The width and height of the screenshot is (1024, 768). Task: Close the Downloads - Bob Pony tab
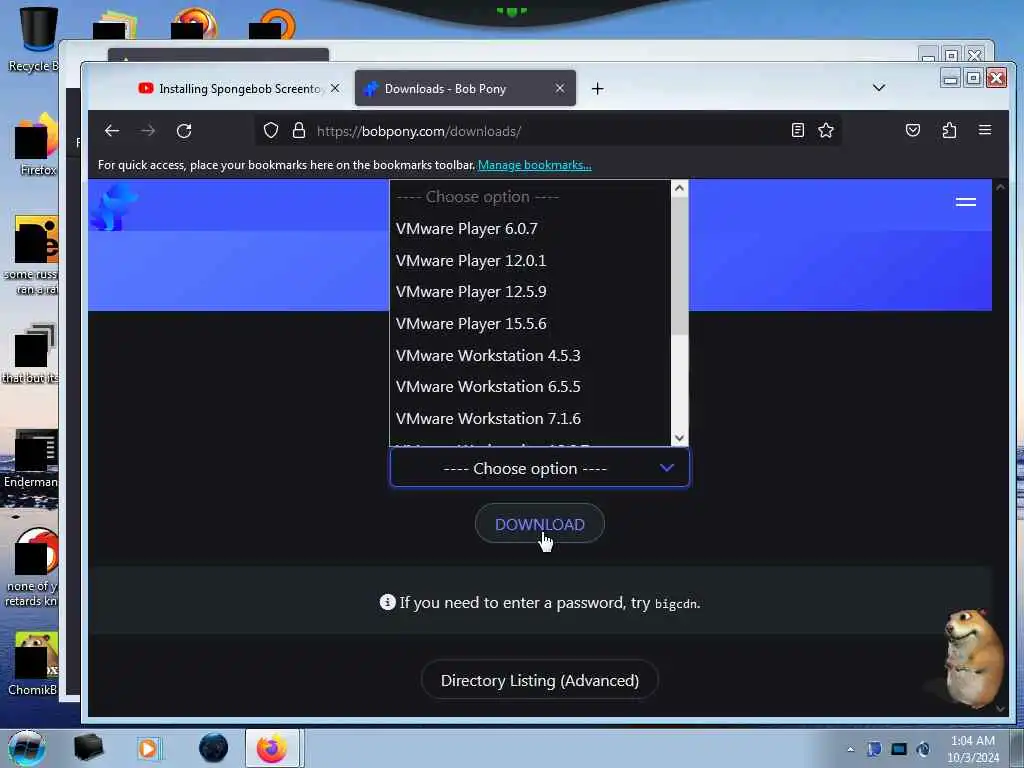(x=560, y=88)
